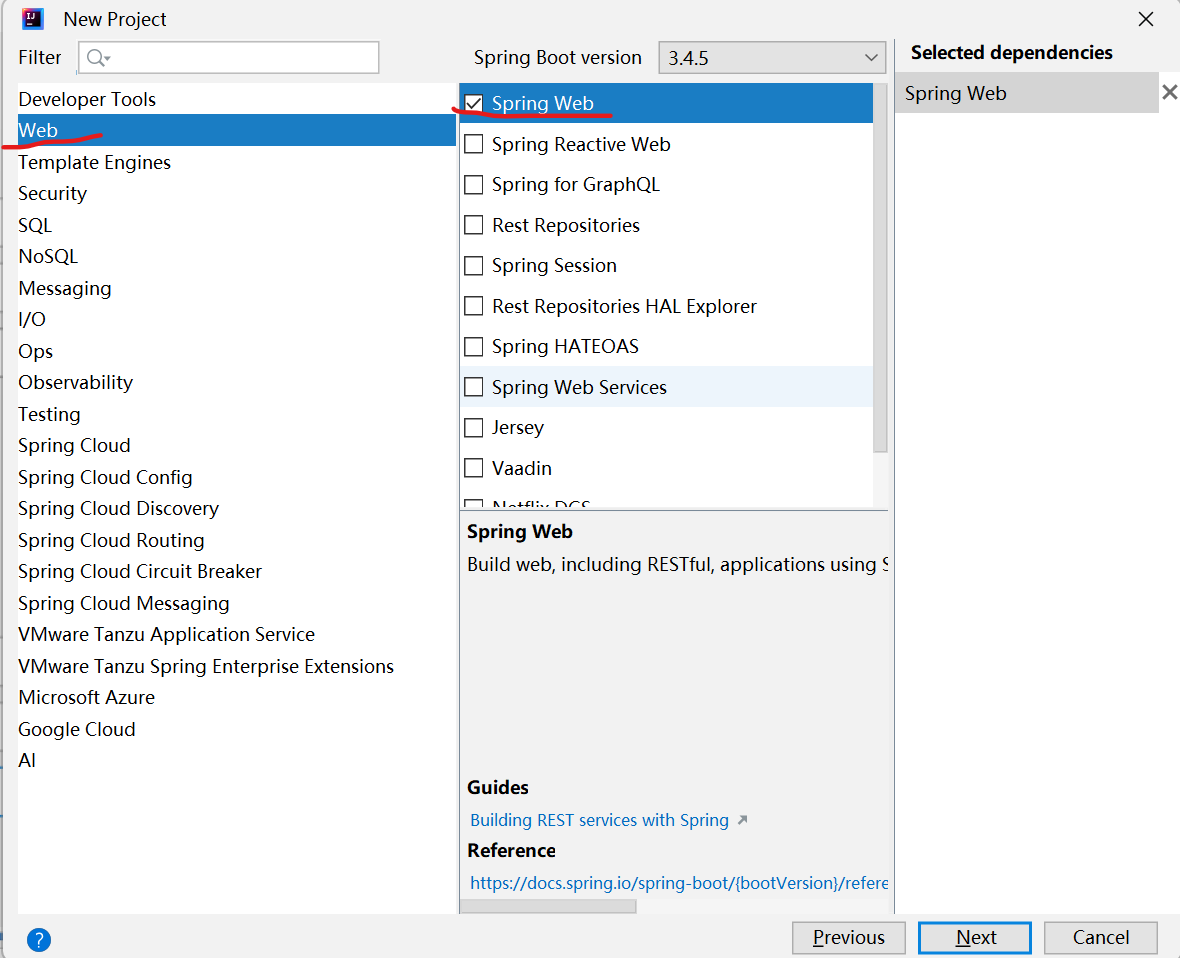Select the NoSQL category
This screenshot has width=1180, height=958.
click(236, 257)
